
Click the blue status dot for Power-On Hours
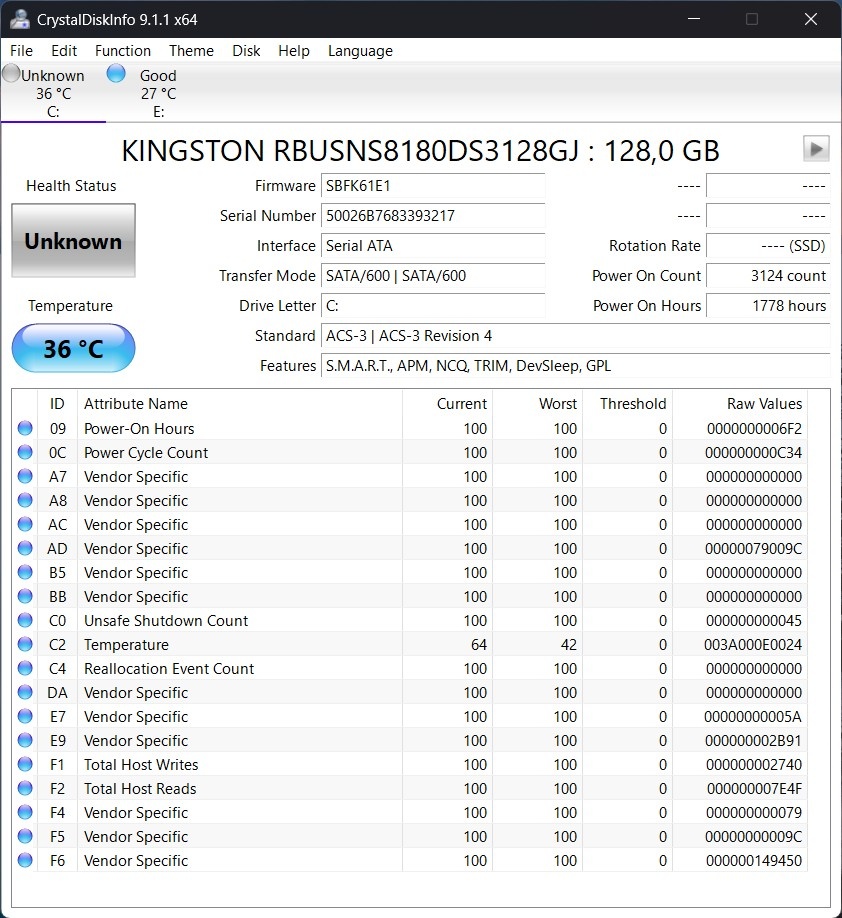tap(25, 429)
